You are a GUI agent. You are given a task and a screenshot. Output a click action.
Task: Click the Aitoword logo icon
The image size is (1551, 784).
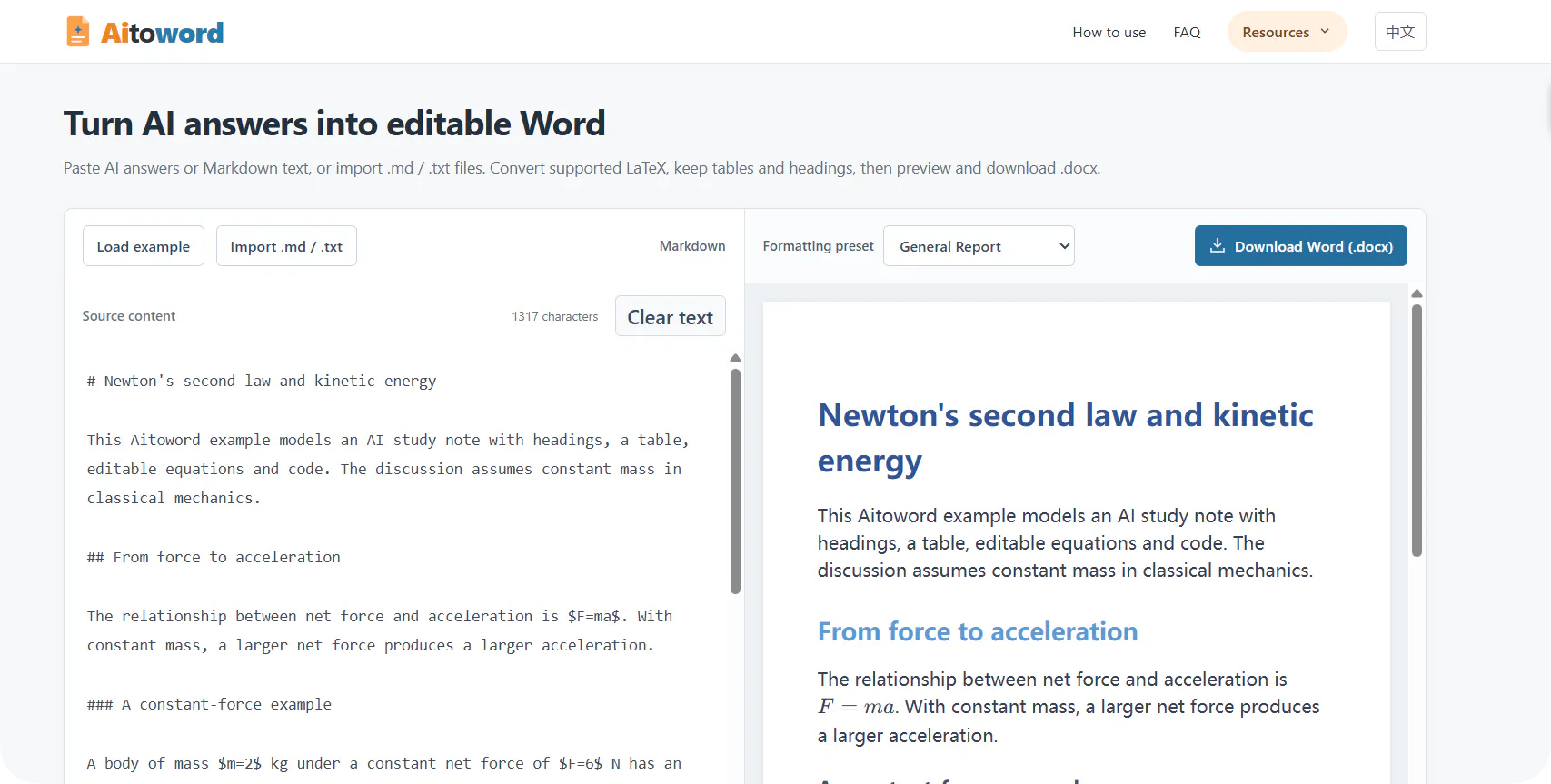click(78, 32)
